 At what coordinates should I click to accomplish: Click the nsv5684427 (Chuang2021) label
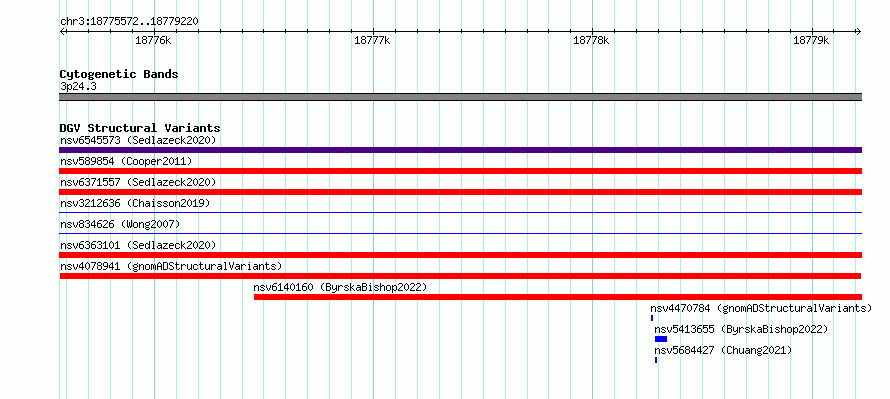point(723,350)
